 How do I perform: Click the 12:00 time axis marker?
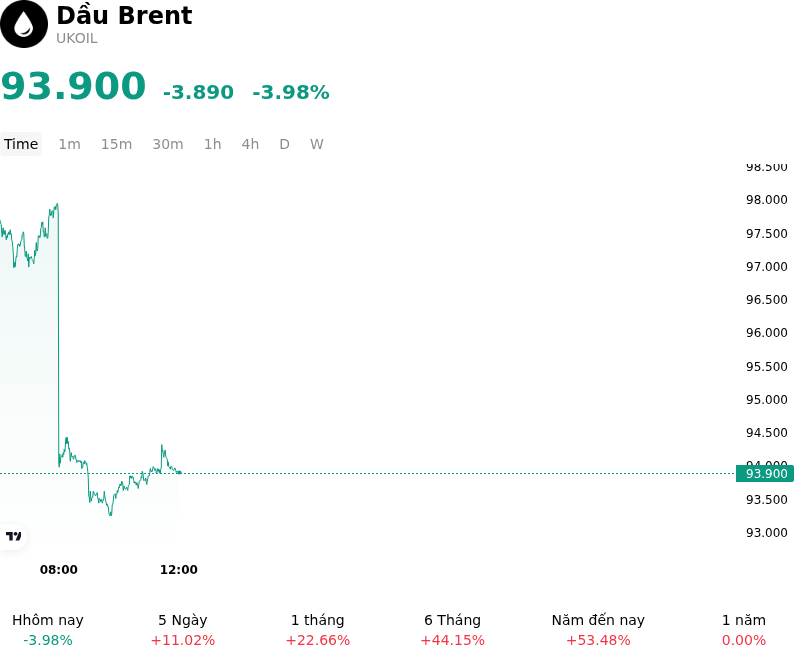179,569
